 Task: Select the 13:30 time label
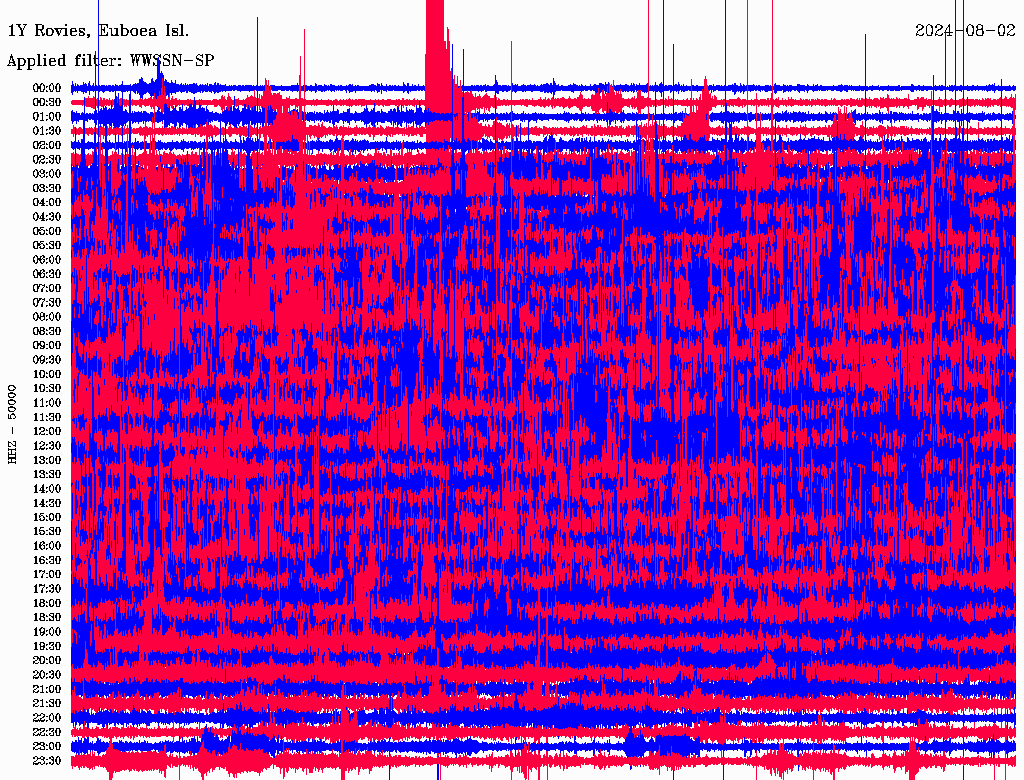[47, 475]
